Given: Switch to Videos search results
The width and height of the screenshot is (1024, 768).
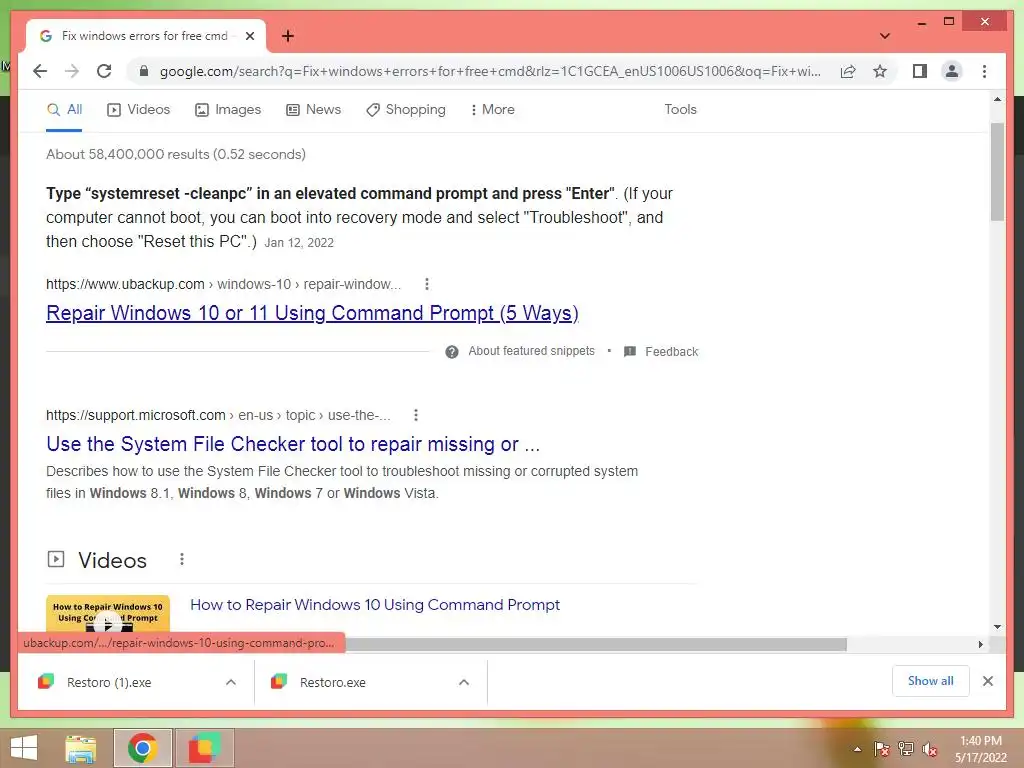Looking at the screenshot, I should (x=138, y=110).
